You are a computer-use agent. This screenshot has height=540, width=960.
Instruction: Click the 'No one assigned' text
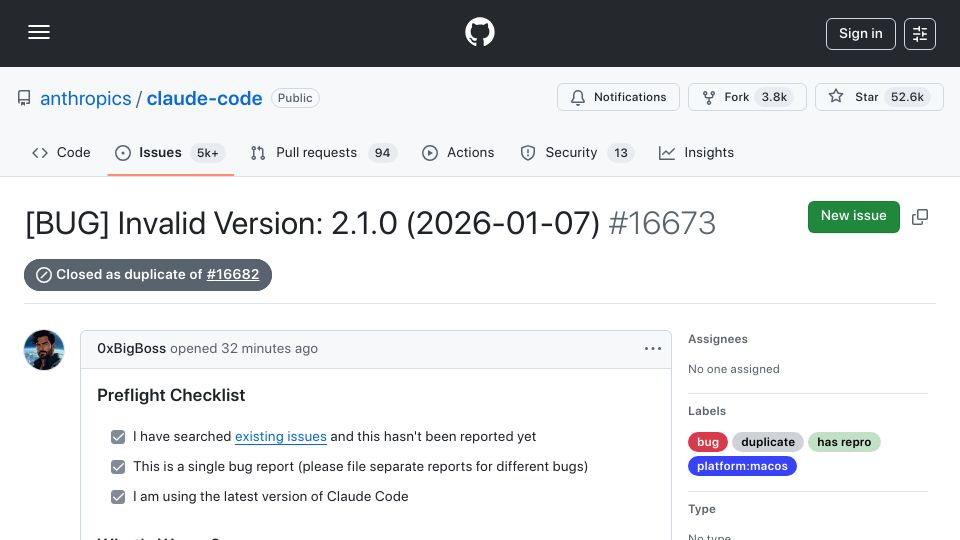733,369
